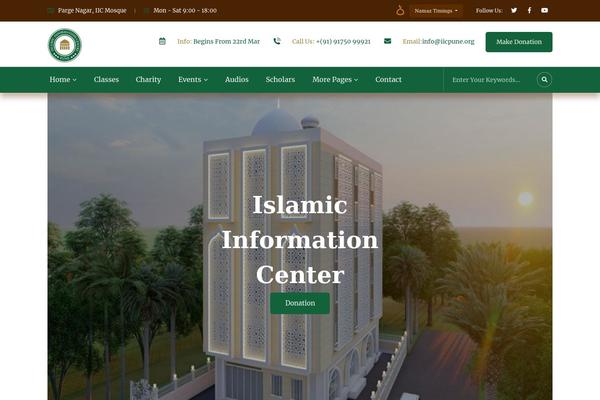Click the clock icon before Mon - Sat
The image size is (600, 400).
point(146,10)
